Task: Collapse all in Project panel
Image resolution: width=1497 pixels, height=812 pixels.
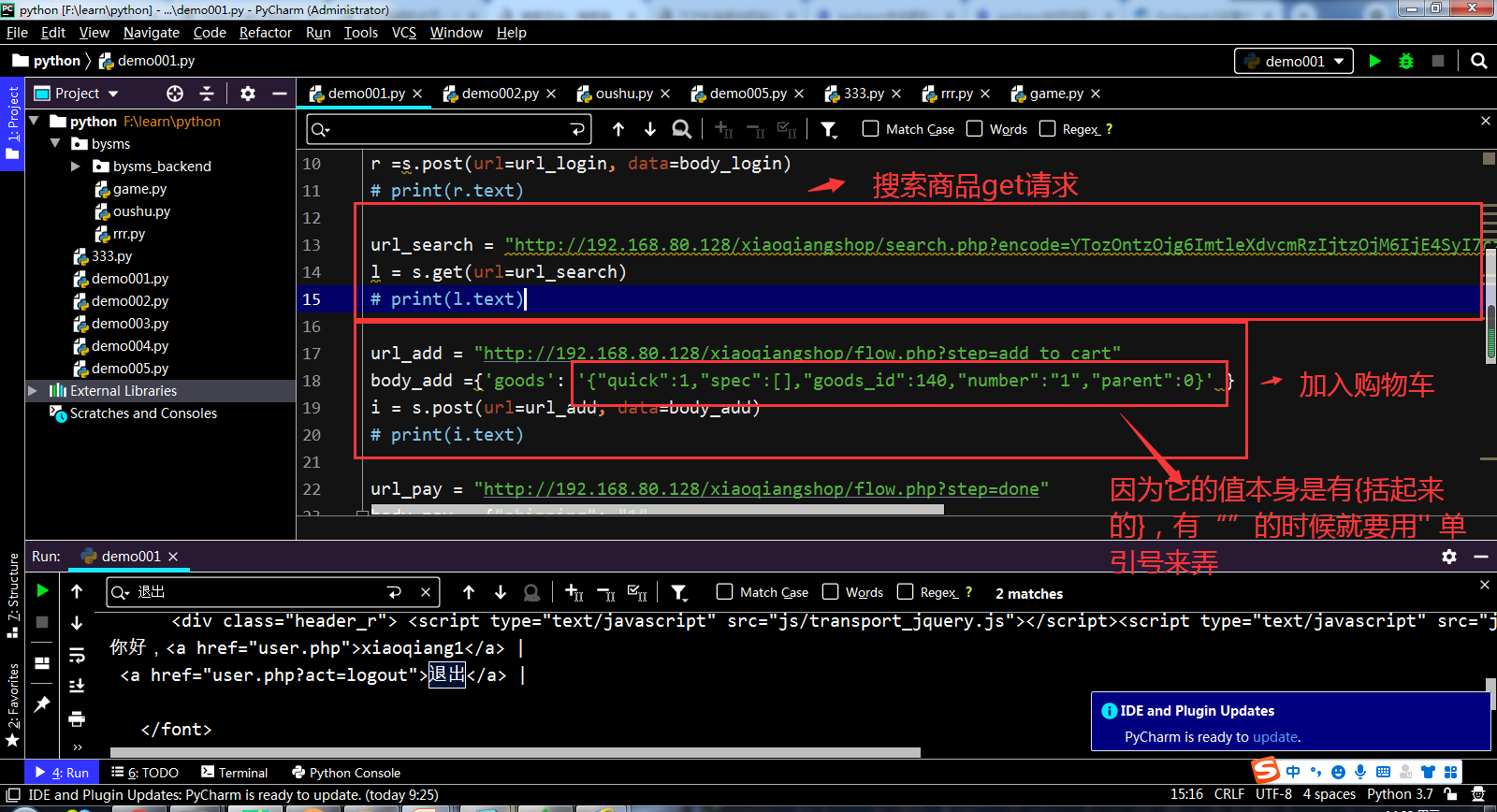Action: coord(207,94)
